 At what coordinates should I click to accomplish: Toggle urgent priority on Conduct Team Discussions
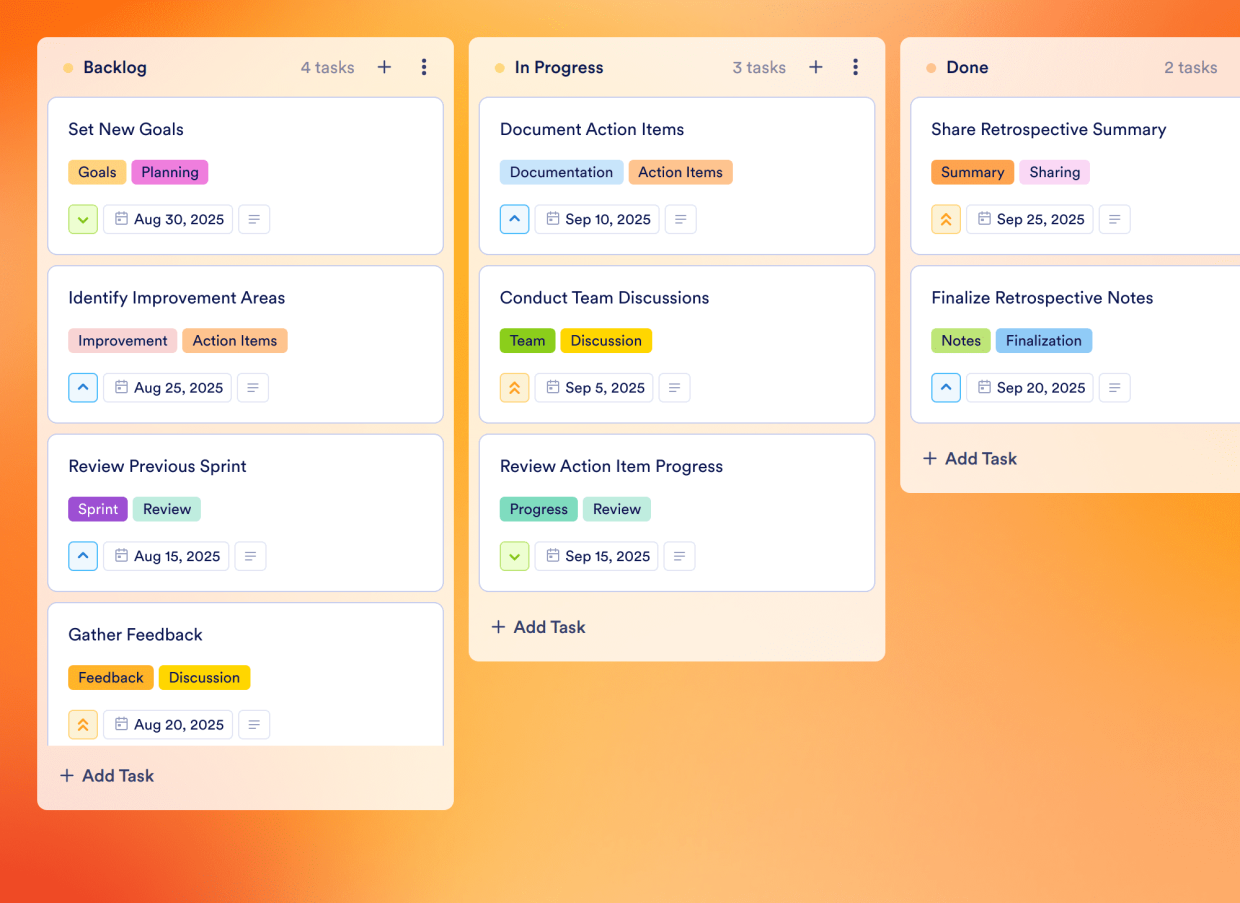(x=514, y=387)
